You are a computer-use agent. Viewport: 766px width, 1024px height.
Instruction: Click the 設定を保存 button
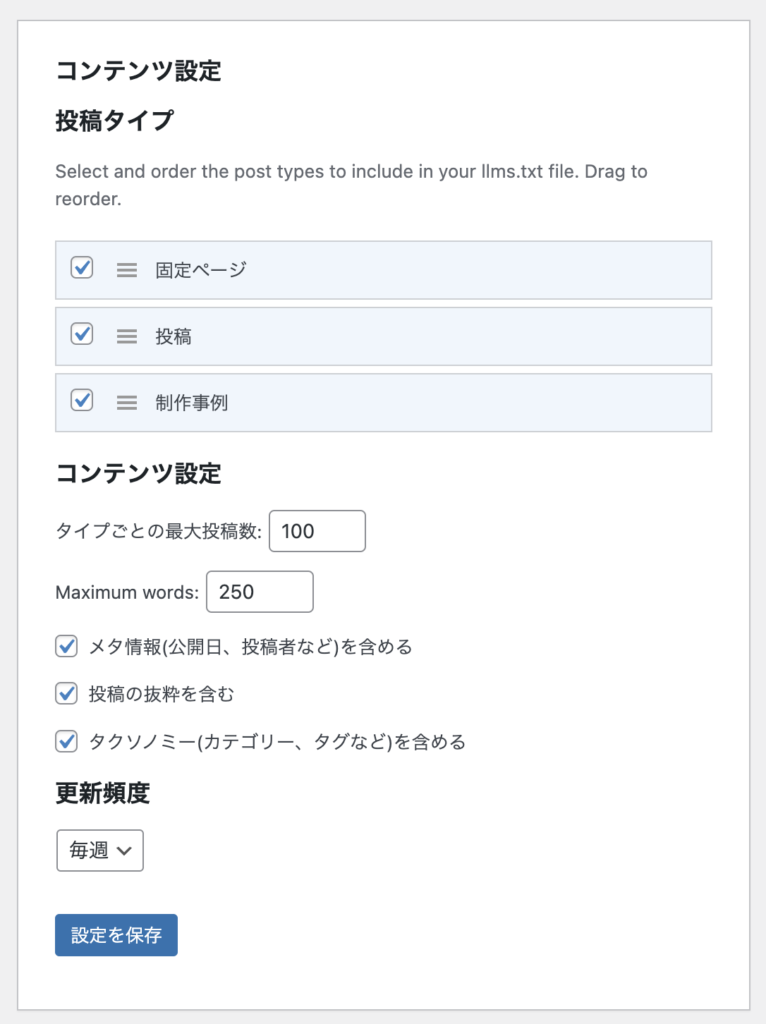pos(116,935)
